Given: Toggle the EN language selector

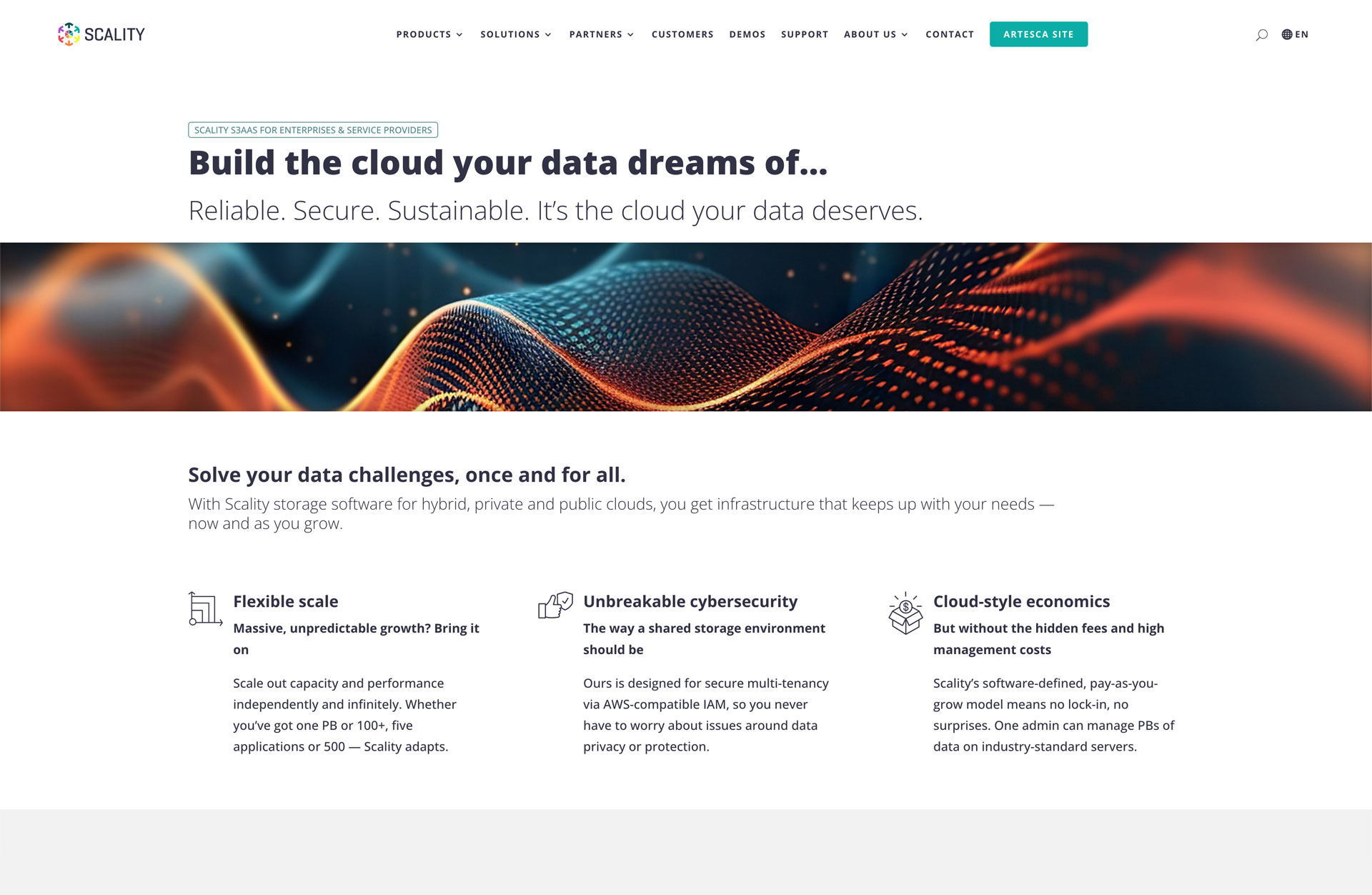Looking at the screenshot, I should (x=1296, y=34).
